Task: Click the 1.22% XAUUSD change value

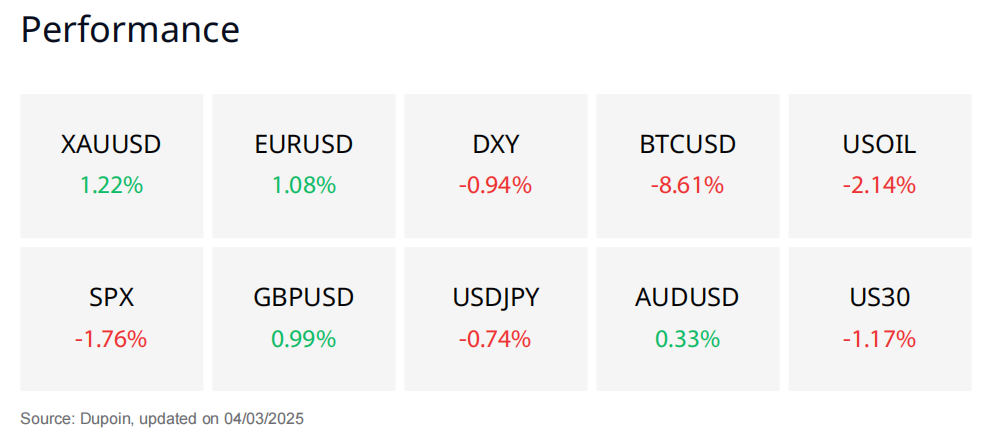Action: (111, 185)
